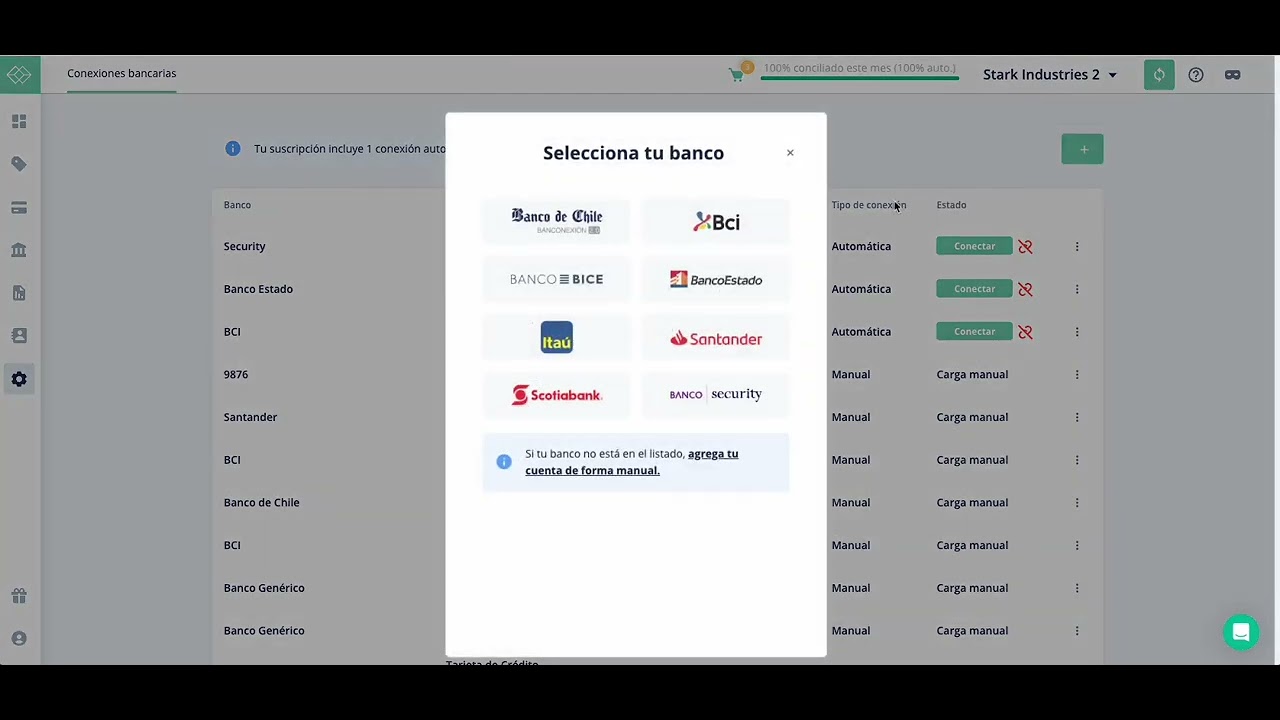Open help question mark icon
The height and width of the screenshot is (720, 1280).
(x=1196, y=75)
